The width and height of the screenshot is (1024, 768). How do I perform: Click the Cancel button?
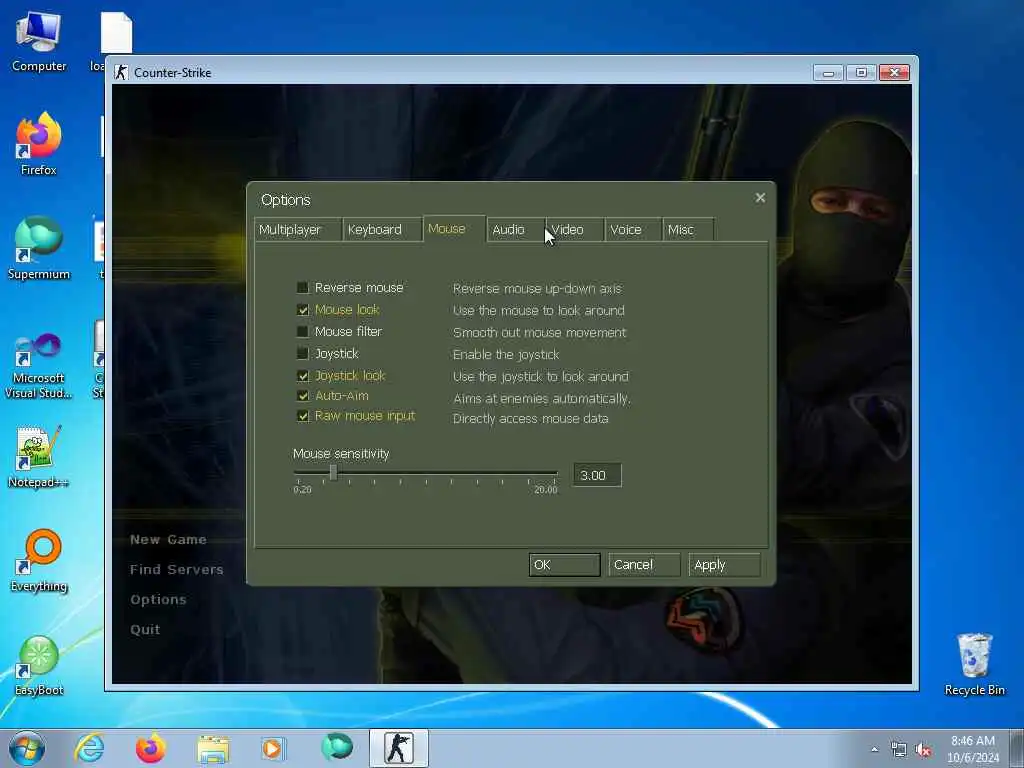644,565
